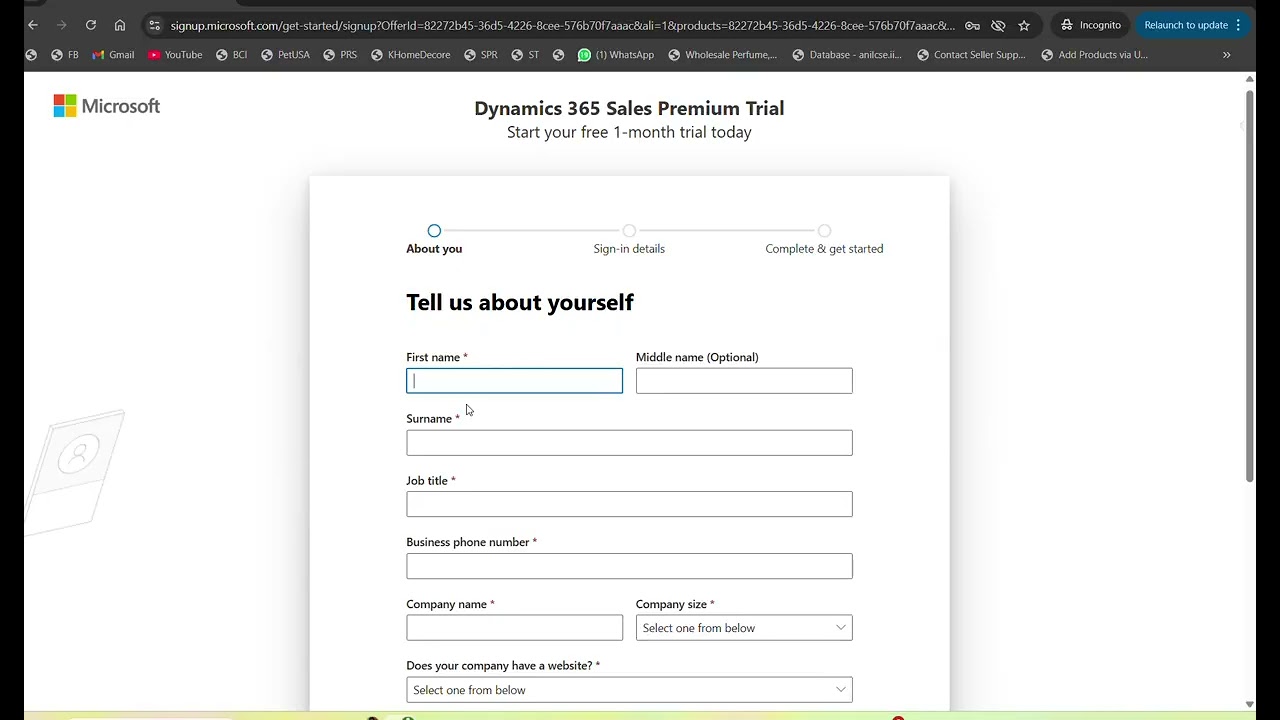Open the WhatsApp bookmark

(x=616, y=55)
